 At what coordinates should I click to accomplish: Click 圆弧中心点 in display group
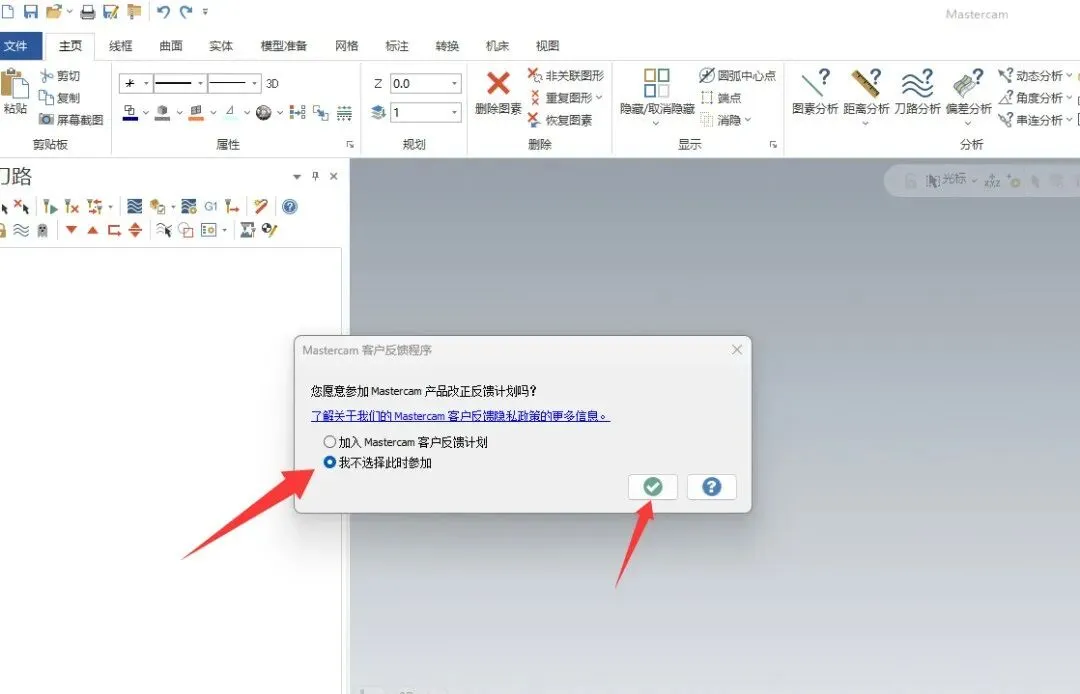point(738,76)
